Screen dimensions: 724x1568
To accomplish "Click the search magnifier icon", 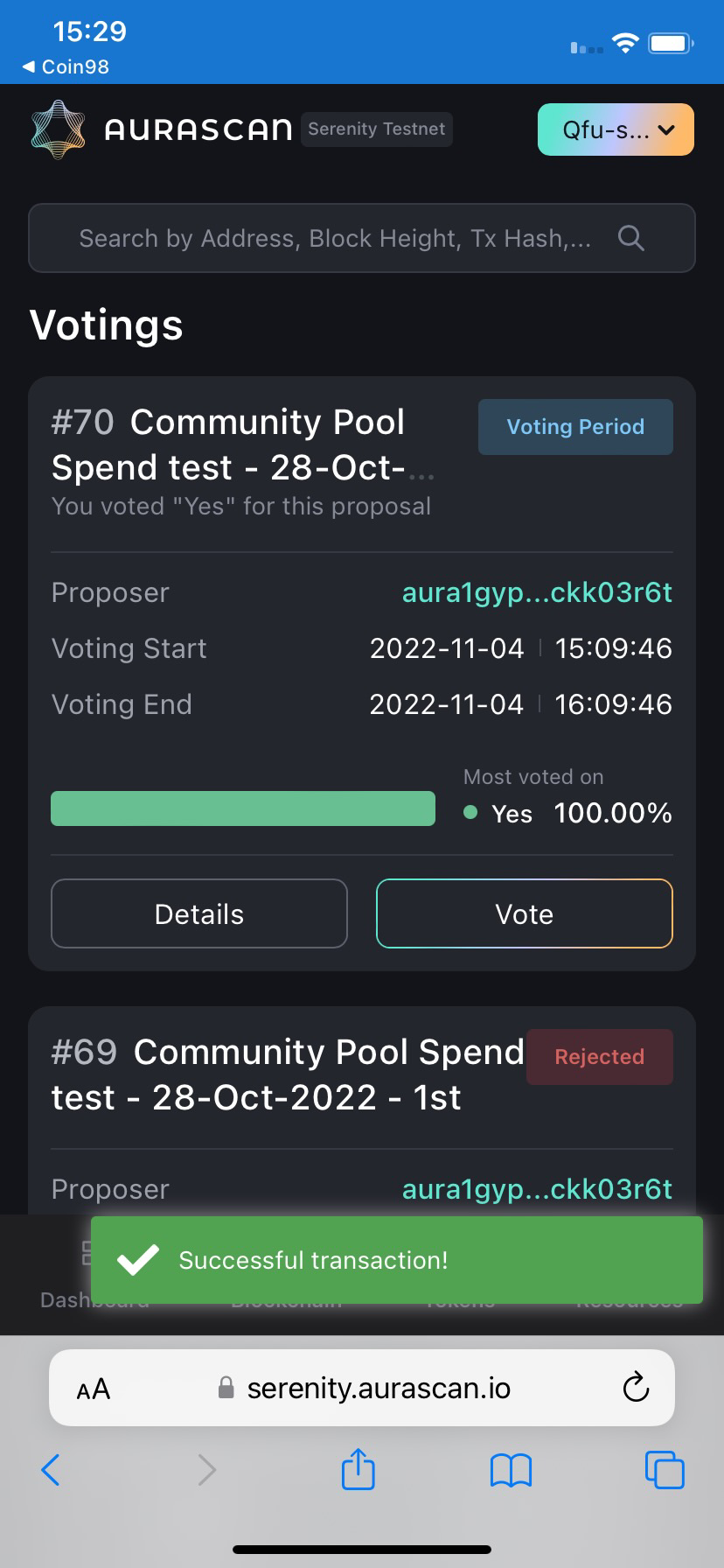I will [x=630, y=238].
